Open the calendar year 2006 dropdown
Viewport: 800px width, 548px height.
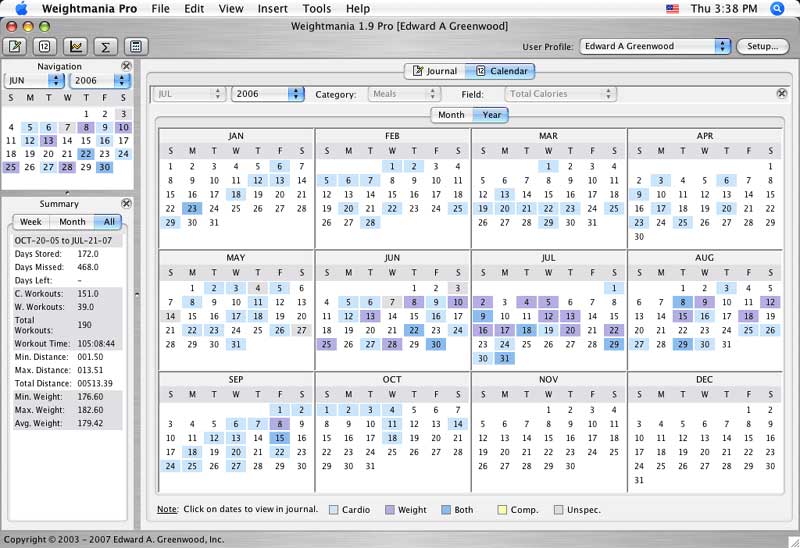[267, 94]
